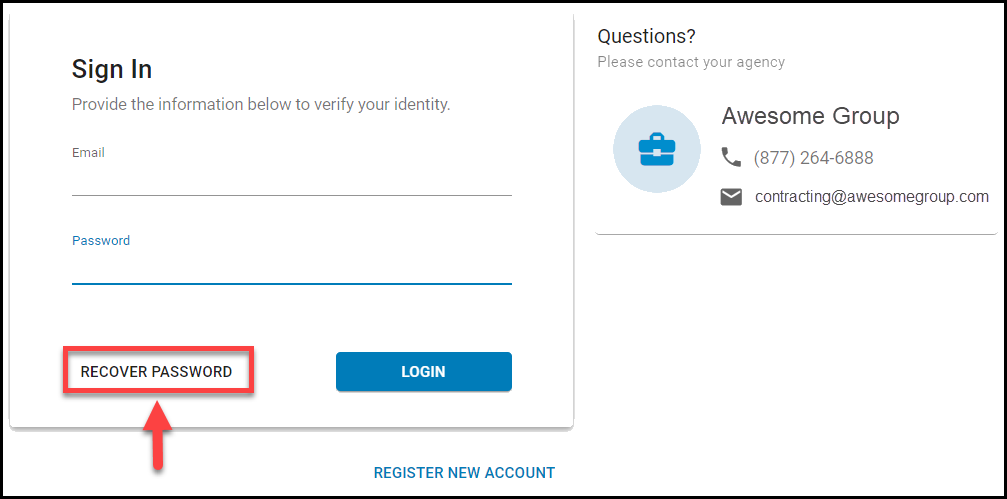Screen dimensions: 1007x499
Task: Focus the Password input field
Action: 292,270
